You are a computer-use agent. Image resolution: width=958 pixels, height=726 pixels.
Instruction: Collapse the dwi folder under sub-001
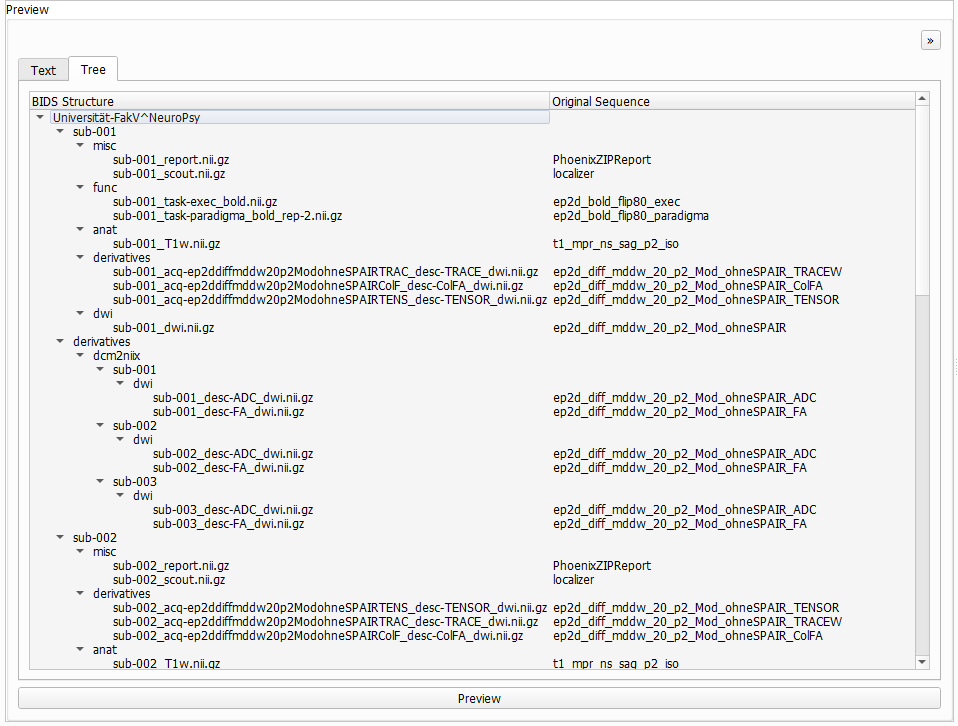click(80, 313)
